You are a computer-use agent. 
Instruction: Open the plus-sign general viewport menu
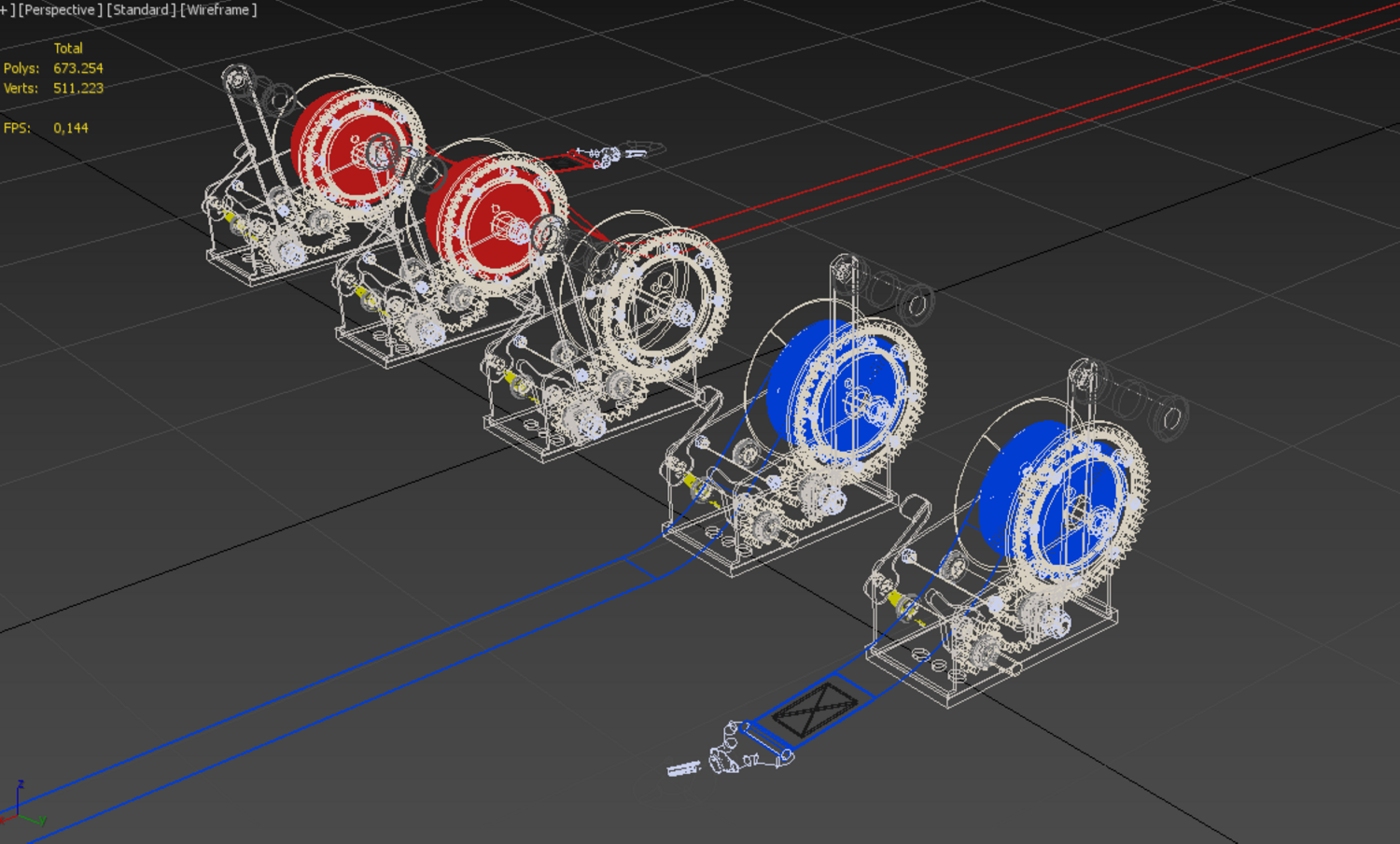pyautogui.click(x=7, y=10)
